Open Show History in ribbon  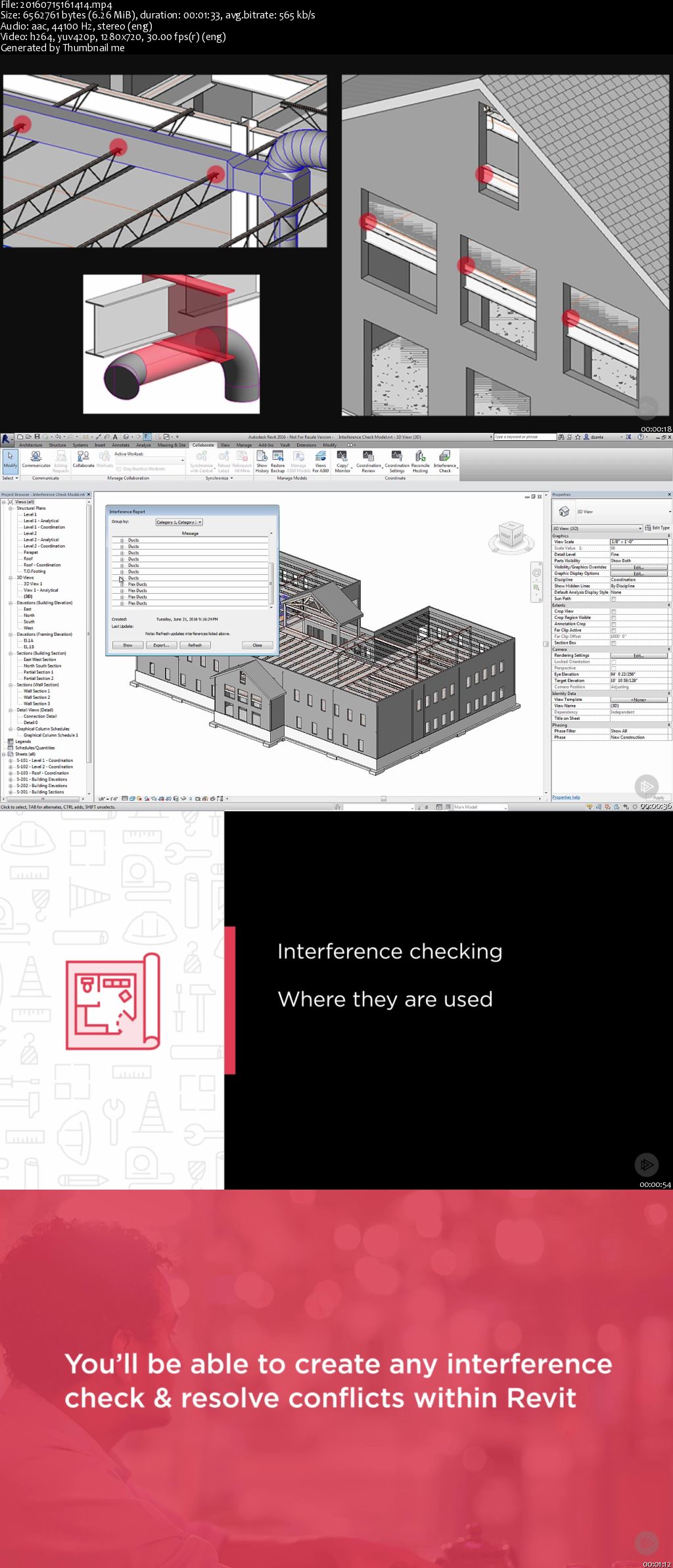point(262,456)
